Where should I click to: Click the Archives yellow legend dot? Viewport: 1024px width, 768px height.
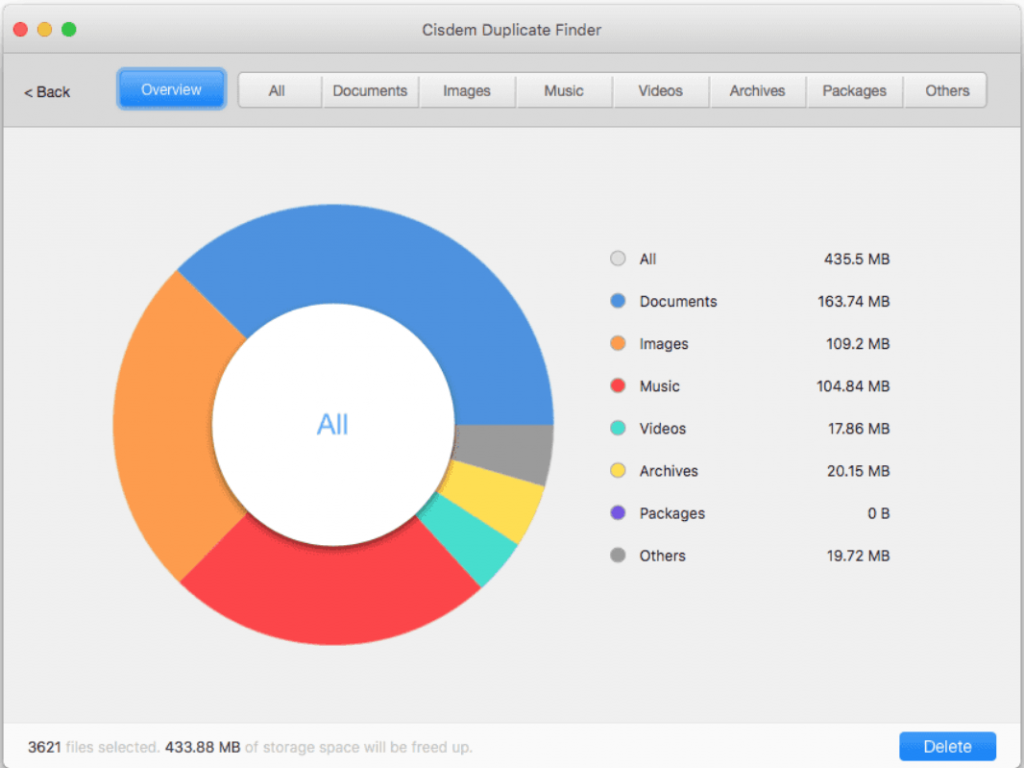click(617, 470)
